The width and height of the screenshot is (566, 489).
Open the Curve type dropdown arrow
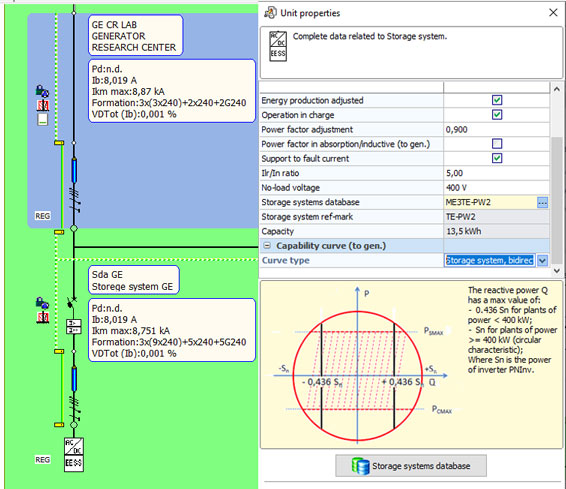click(542, 260)
